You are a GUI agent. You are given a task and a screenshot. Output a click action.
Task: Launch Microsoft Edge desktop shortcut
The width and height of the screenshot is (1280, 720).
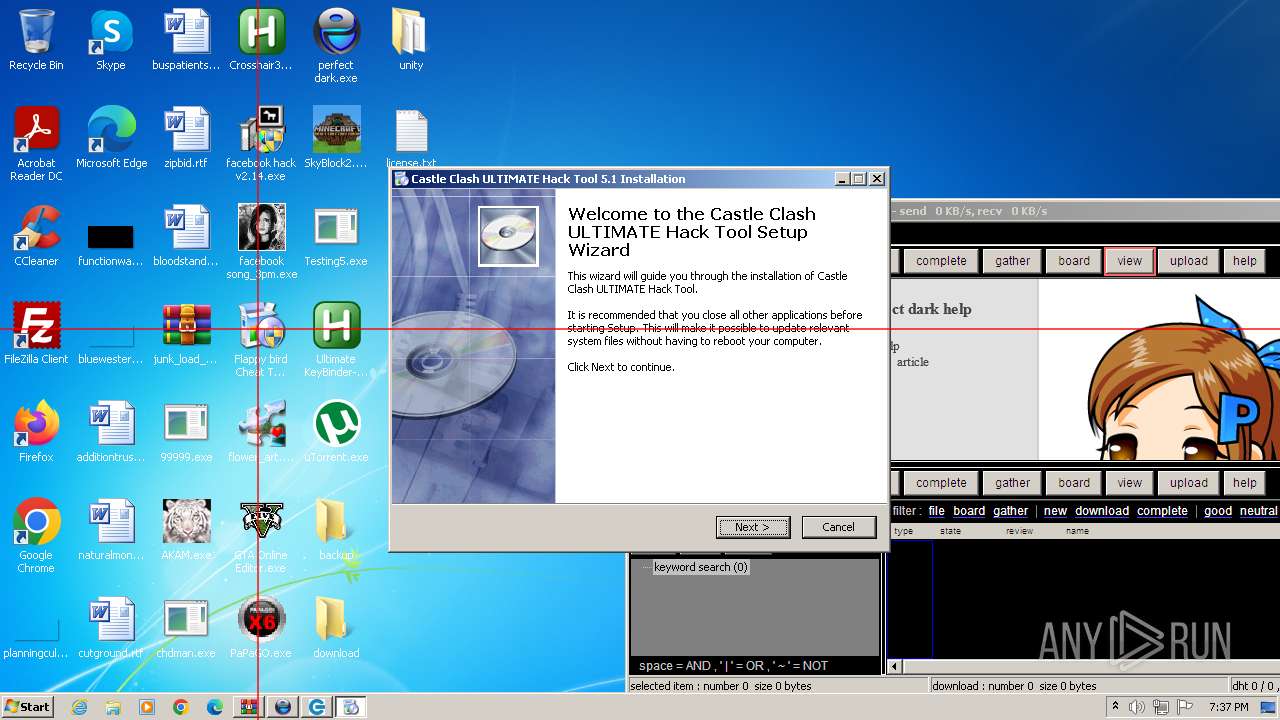[x=111, y=139]
